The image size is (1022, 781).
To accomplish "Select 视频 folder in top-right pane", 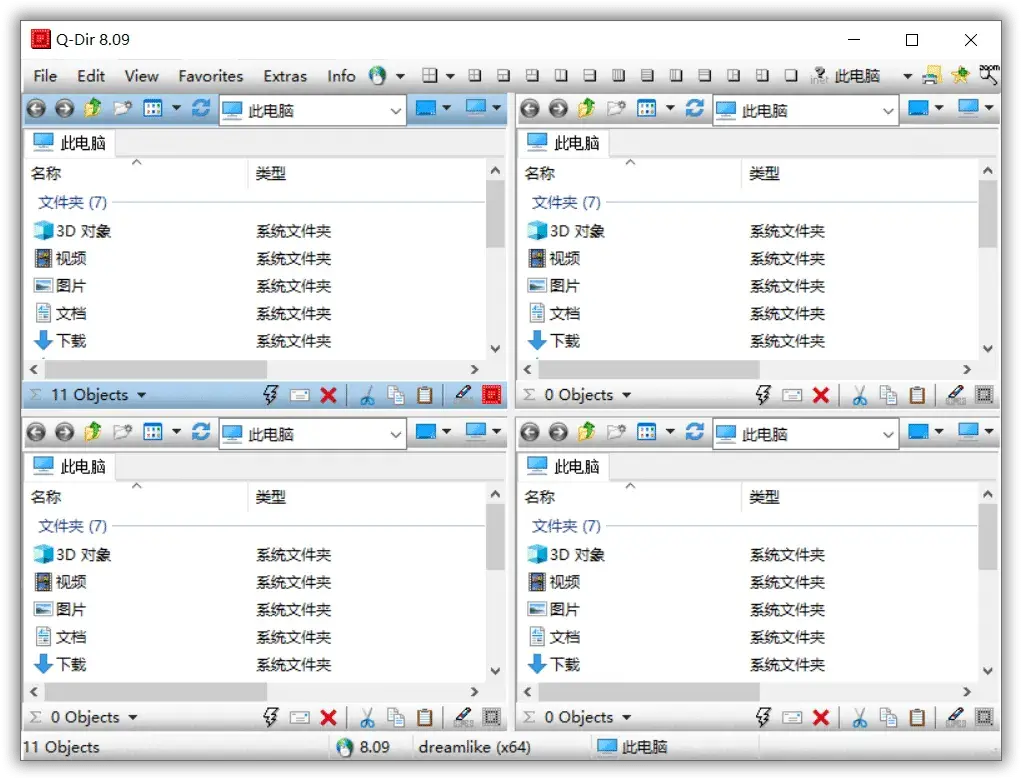I will 554,258.
